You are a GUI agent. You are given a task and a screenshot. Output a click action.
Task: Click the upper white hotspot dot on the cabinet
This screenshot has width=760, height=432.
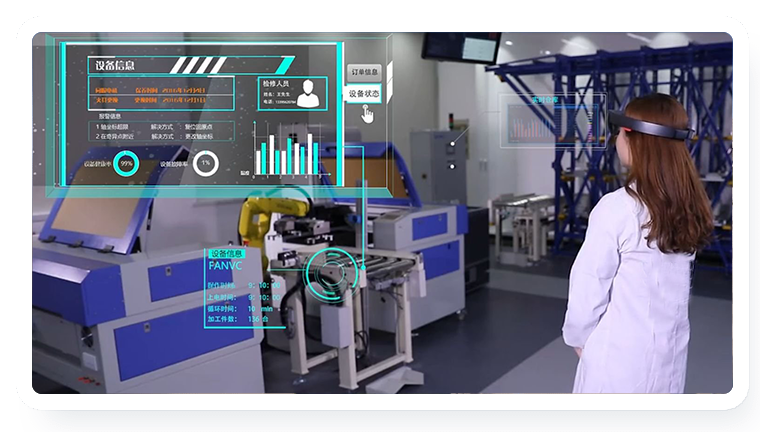451,143
